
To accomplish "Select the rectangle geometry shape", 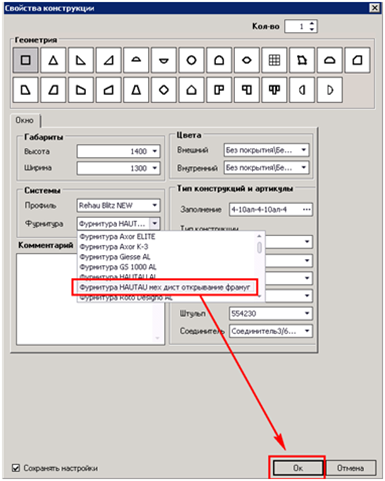I will pos(26,60).
